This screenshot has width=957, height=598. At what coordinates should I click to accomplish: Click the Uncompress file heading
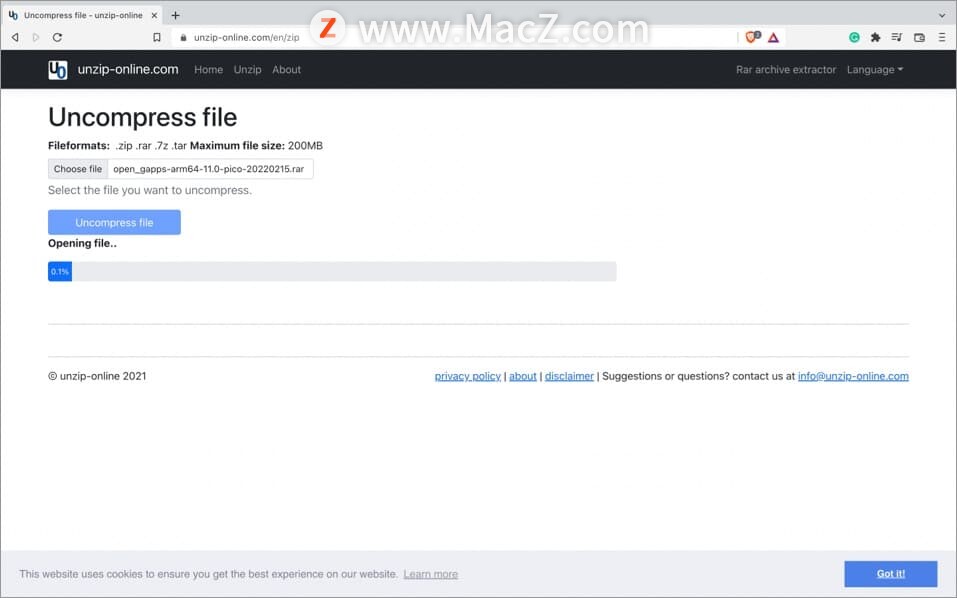point(143,117)
